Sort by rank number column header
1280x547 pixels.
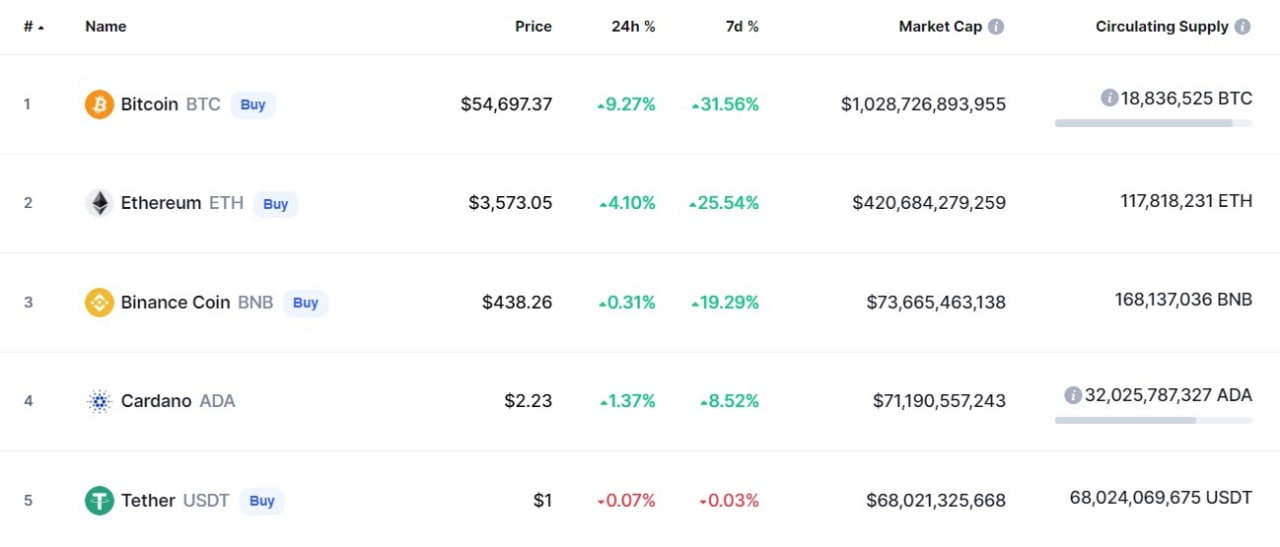pos(33,27)
